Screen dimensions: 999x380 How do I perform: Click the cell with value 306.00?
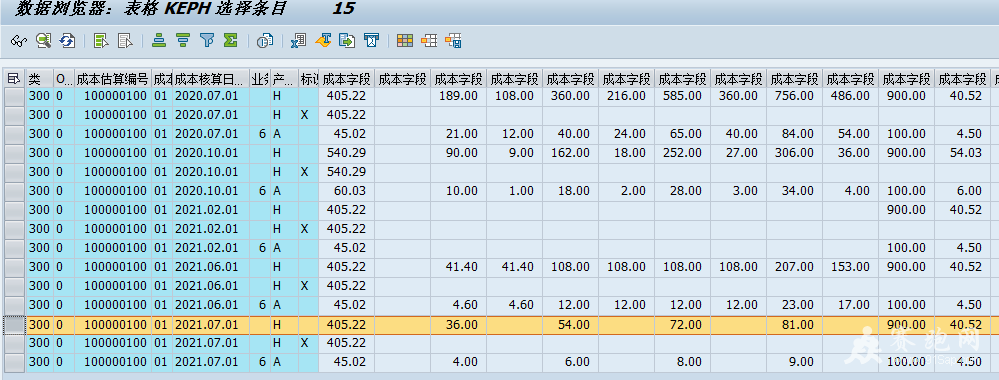(x=794, y=153)
